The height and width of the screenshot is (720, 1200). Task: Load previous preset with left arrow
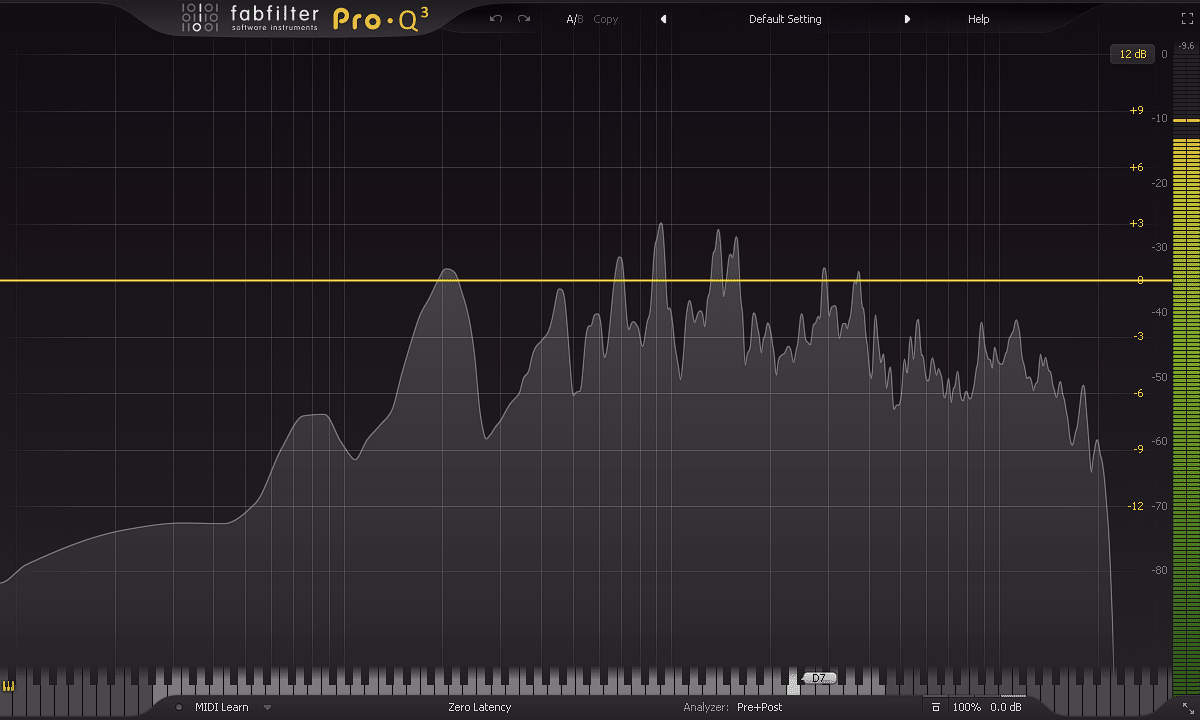tap(663, 19)
